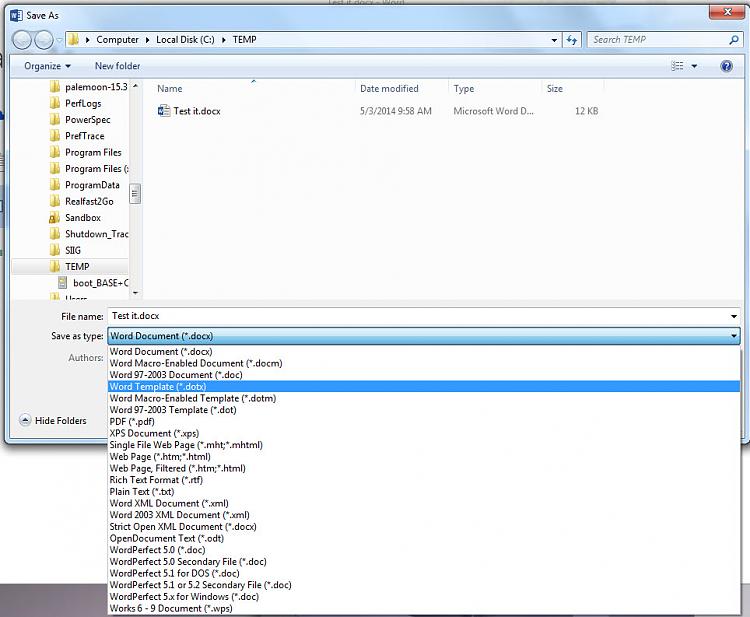Screen dimensions: 750x617
Task: Select WordPerfect 5.0 Secondary File option
Action: coord(424,562)
